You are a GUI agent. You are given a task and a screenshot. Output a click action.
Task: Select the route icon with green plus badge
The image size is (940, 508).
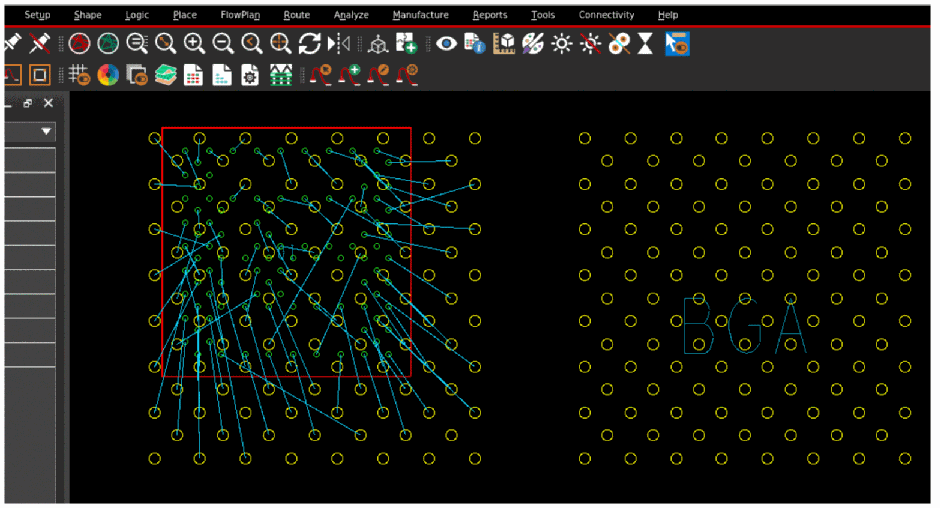[350, 75]
